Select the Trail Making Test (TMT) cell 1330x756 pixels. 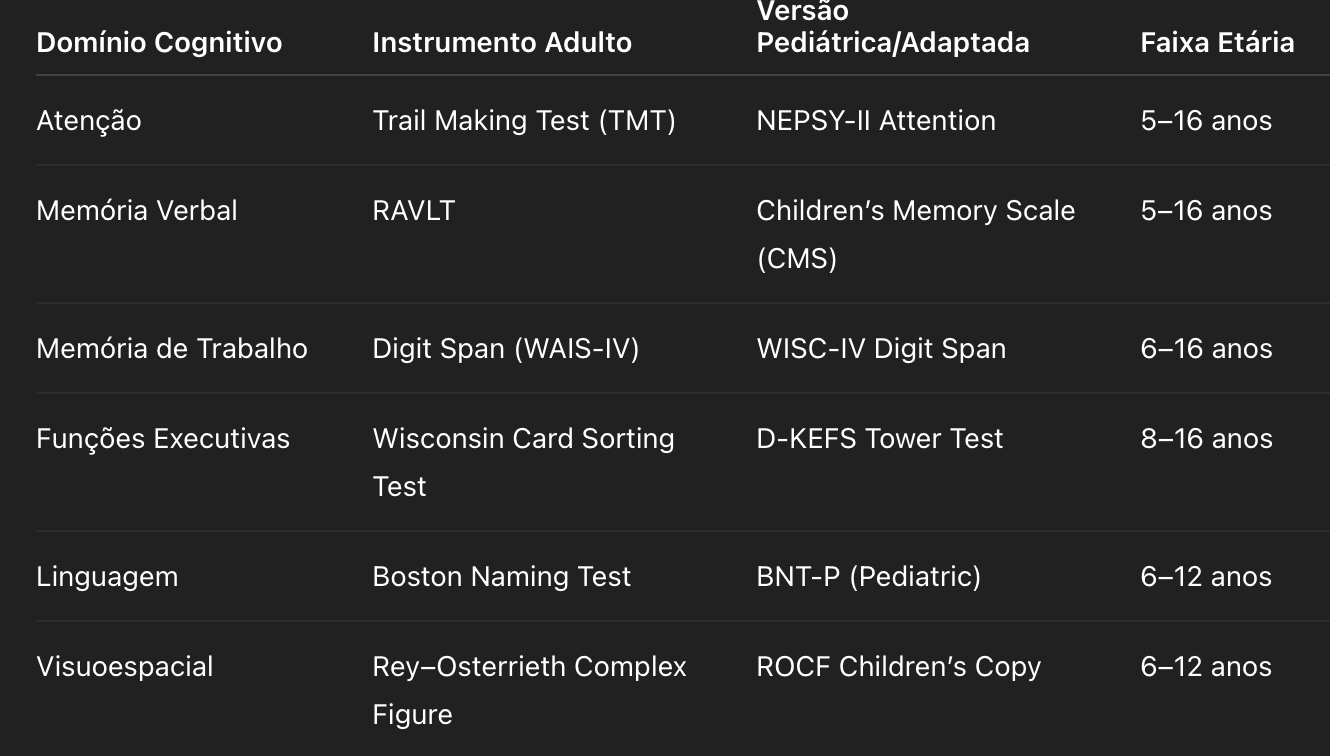(524, 121)
